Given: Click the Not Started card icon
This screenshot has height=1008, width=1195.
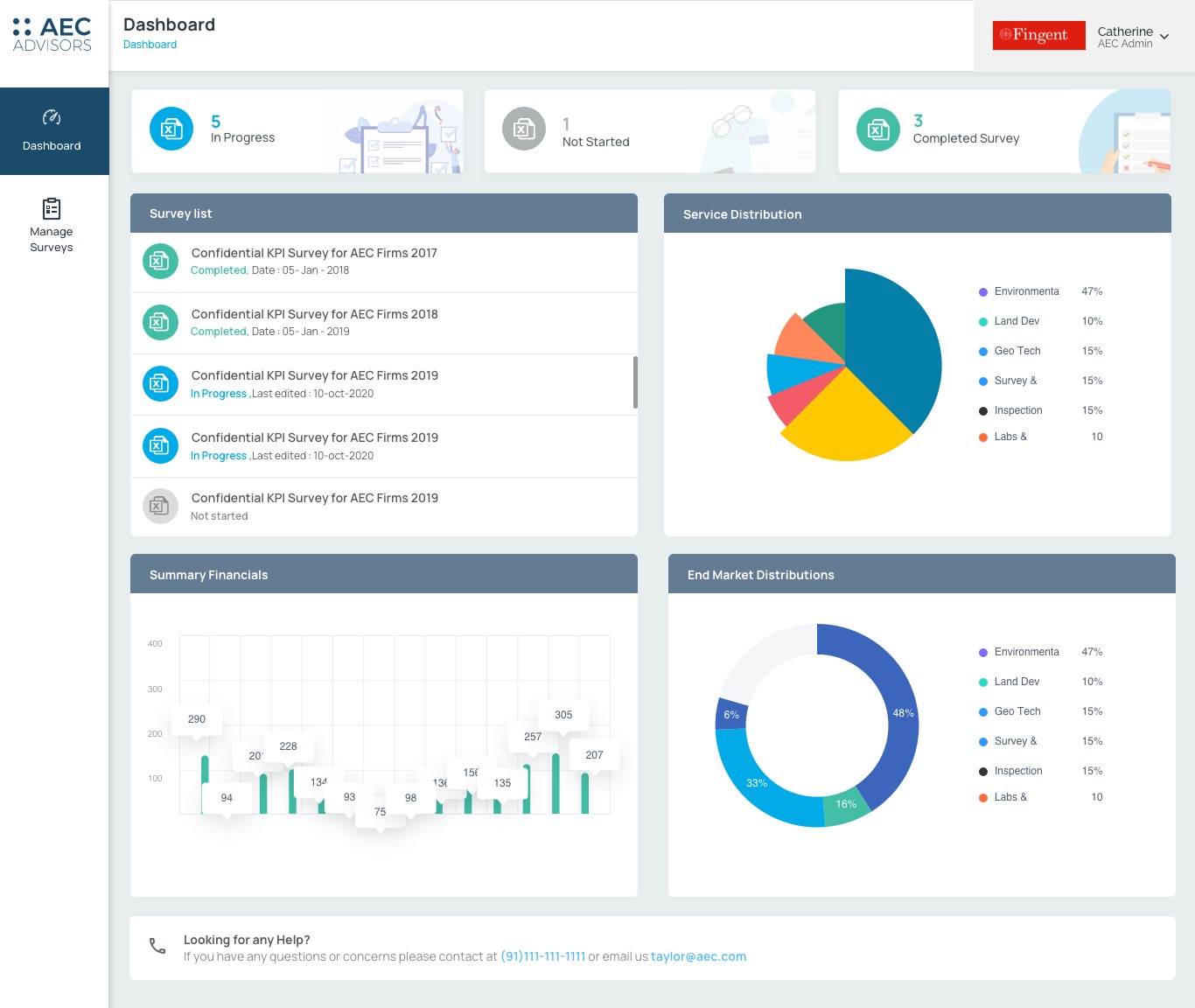Looking at the screenshot, I should coord(524,129).
